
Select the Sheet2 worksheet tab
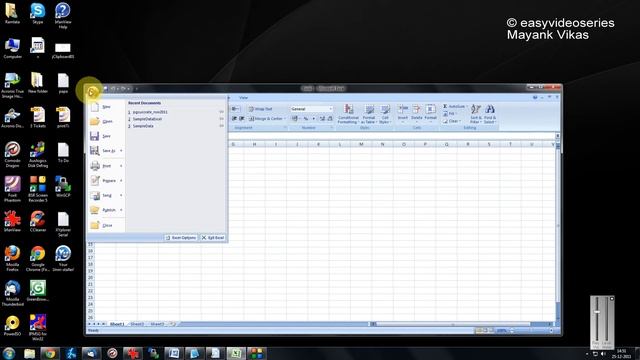click(137, 324)
